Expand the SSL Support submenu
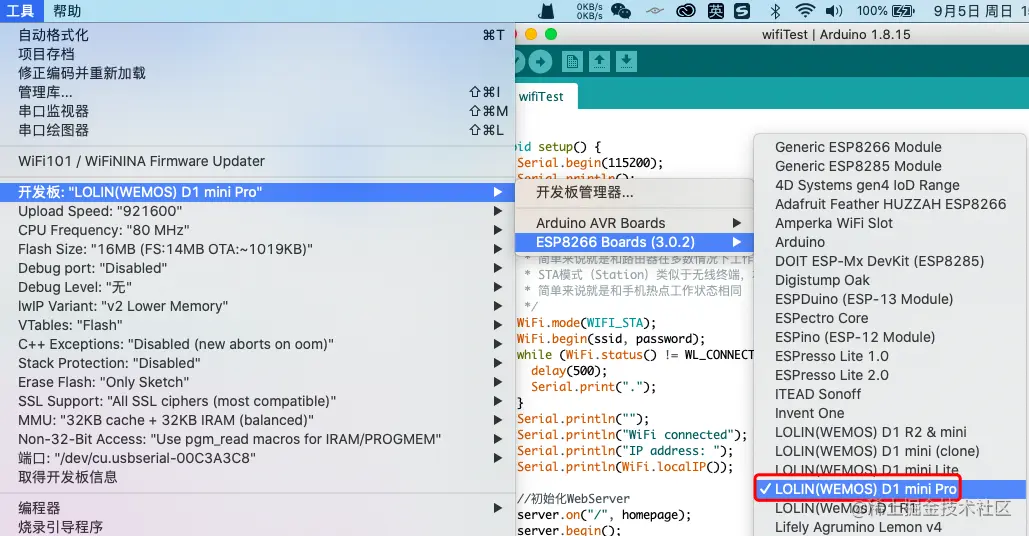 pos(257,401)
